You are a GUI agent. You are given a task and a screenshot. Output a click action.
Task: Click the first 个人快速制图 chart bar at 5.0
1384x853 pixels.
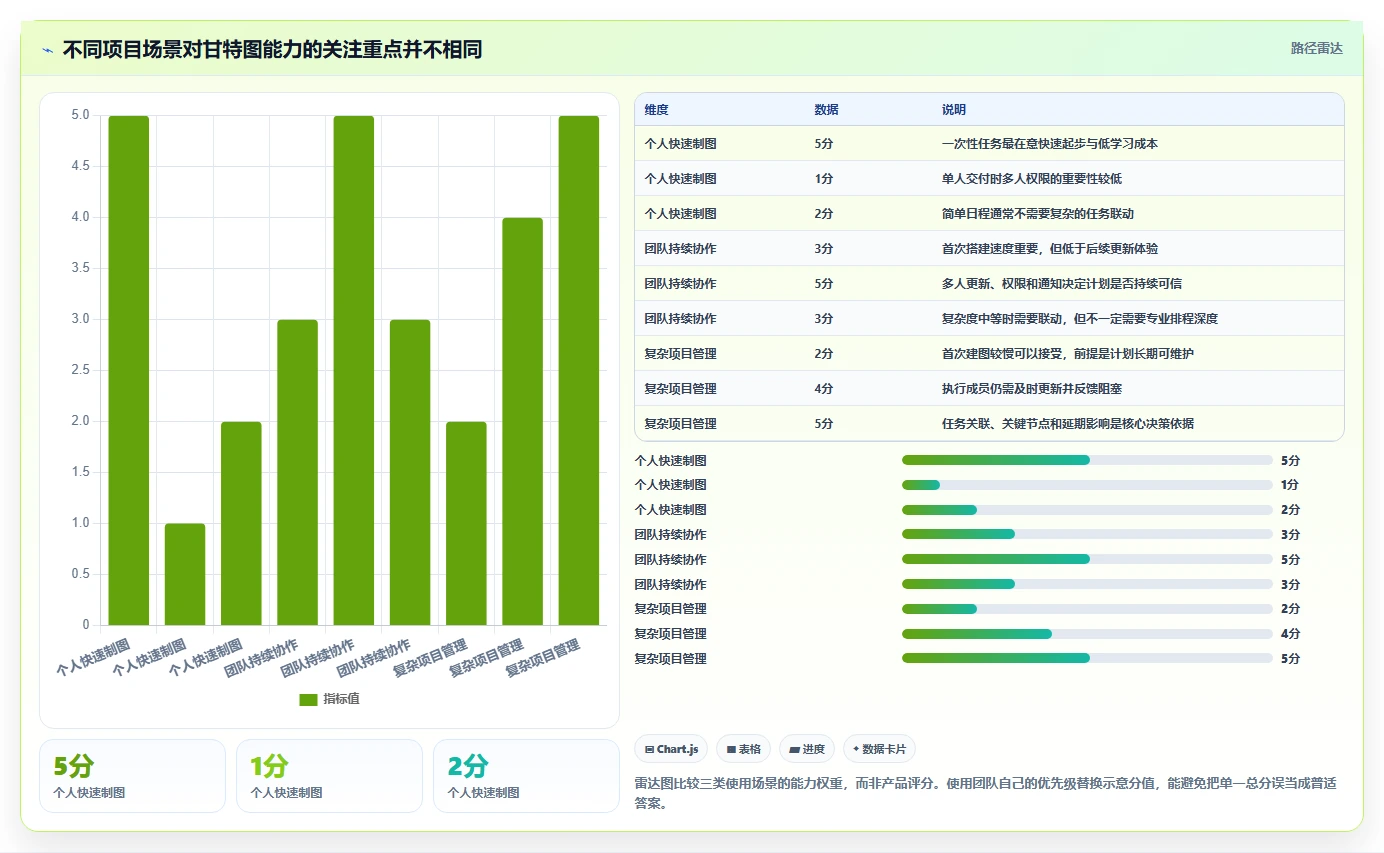129,371
